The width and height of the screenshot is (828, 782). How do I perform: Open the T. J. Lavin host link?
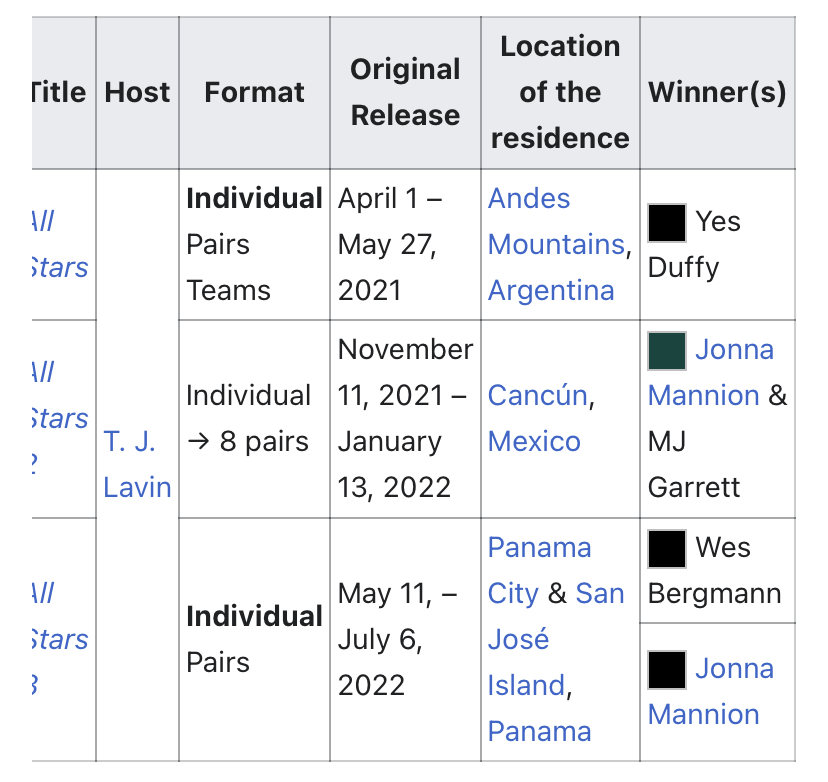point(137,464)
